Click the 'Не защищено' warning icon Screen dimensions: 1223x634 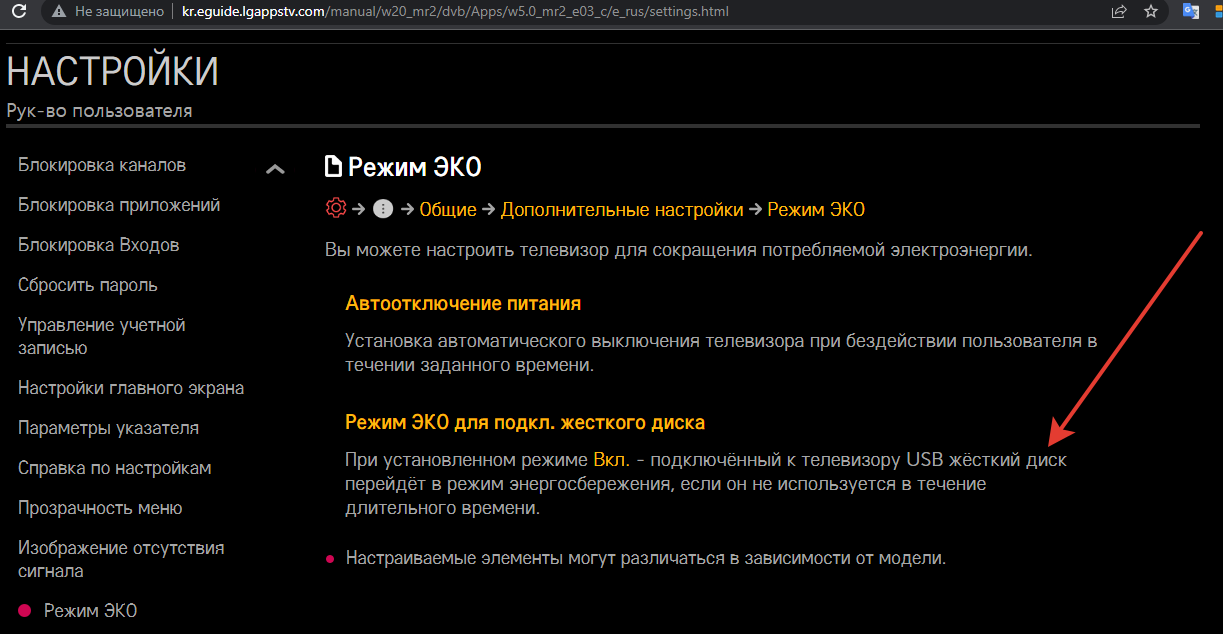click(60, 12)
